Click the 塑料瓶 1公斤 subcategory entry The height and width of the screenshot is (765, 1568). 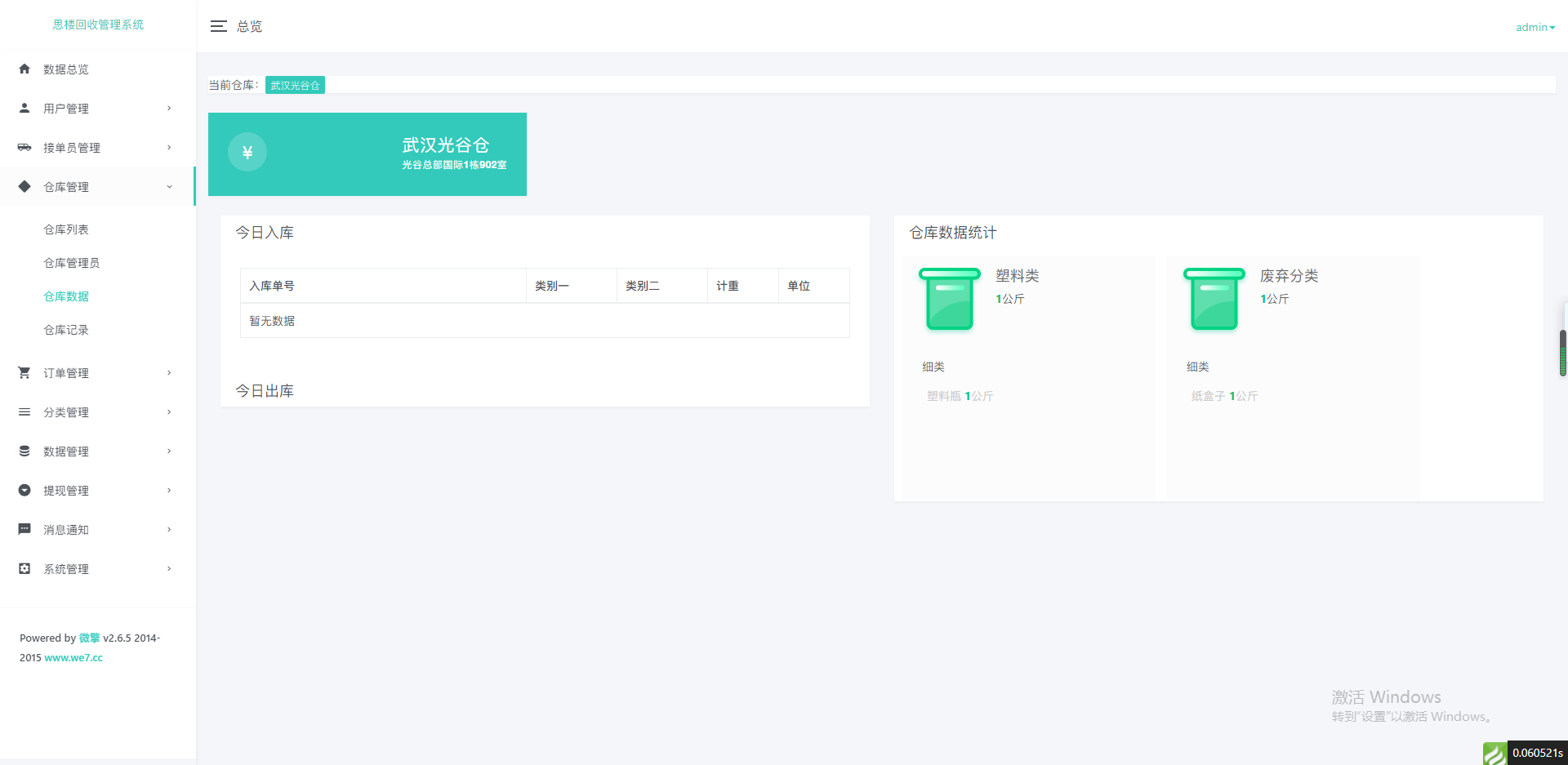(960, 396)
